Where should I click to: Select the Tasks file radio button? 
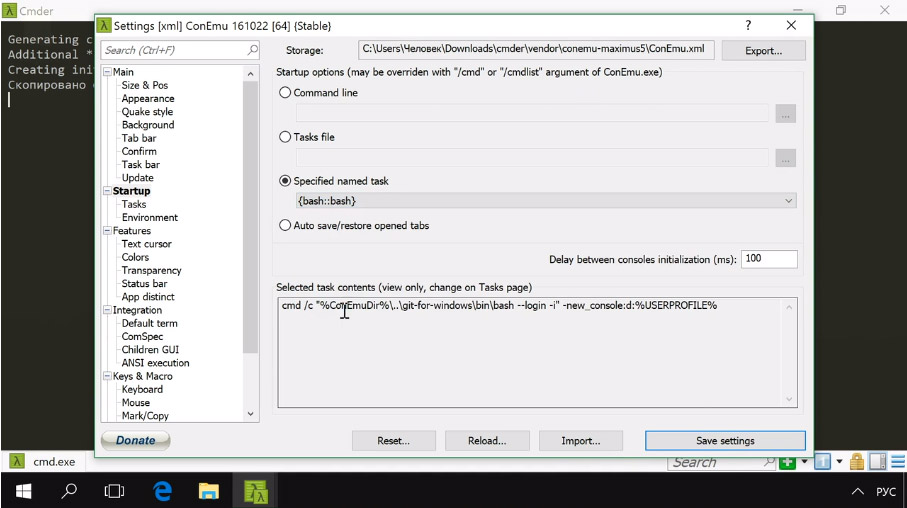(286, 137)
